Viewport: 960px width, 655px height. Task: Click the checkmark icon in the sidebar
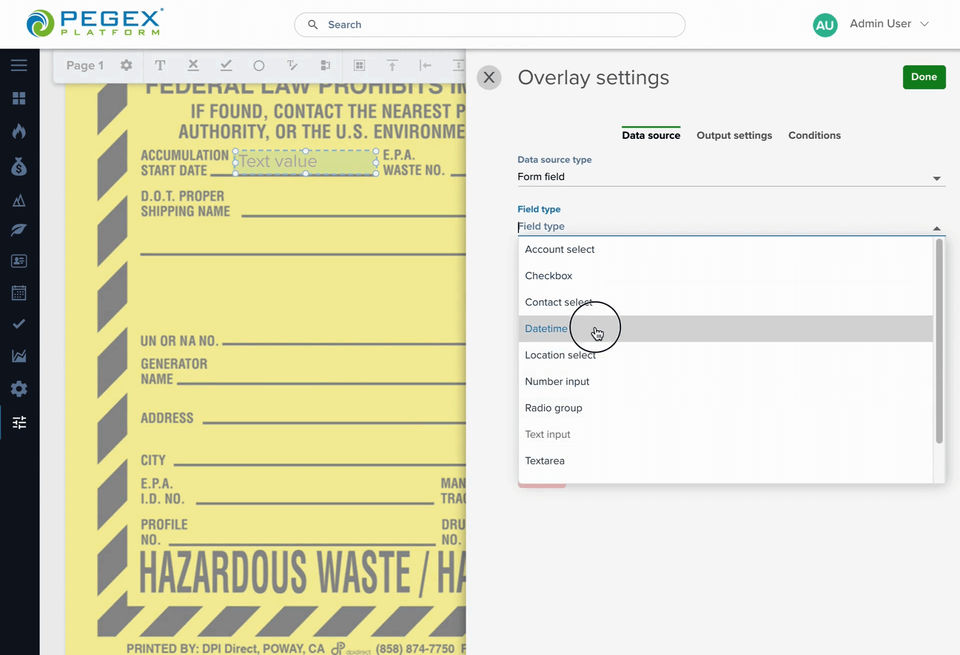pos(19,323)
